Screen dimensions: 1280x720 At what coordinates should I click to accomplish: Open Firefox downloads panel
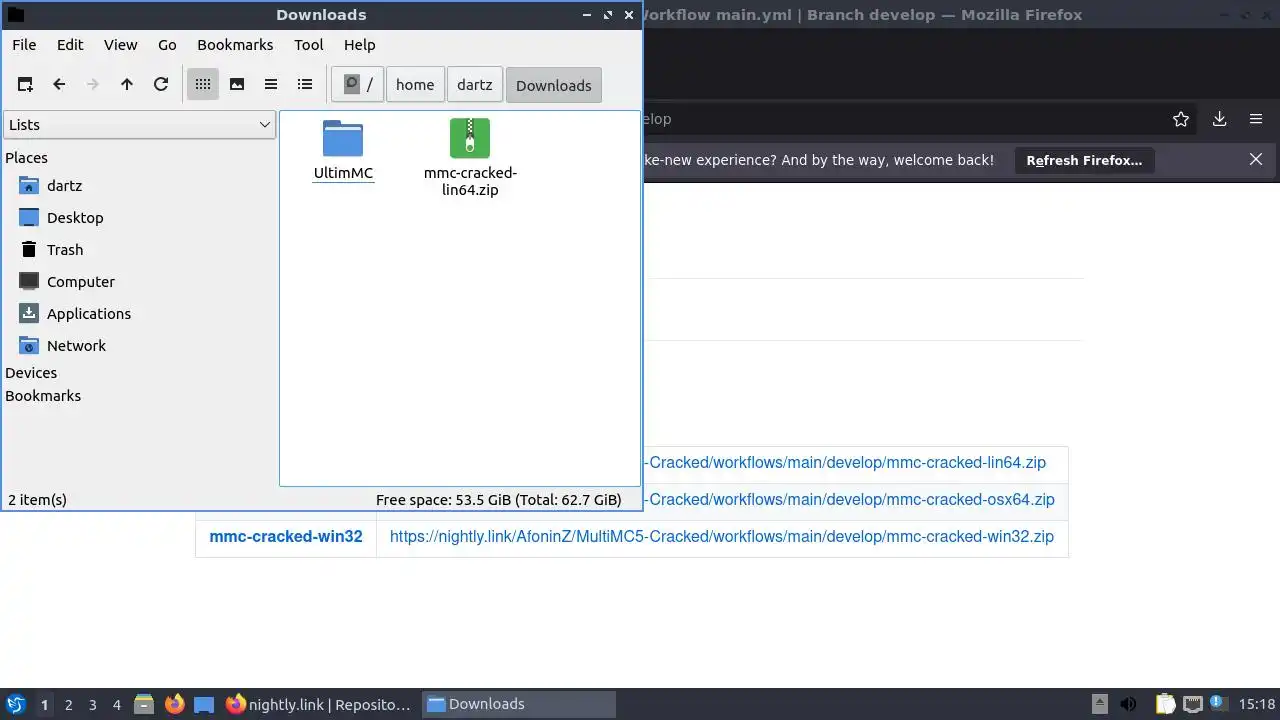pos(1219,119)
